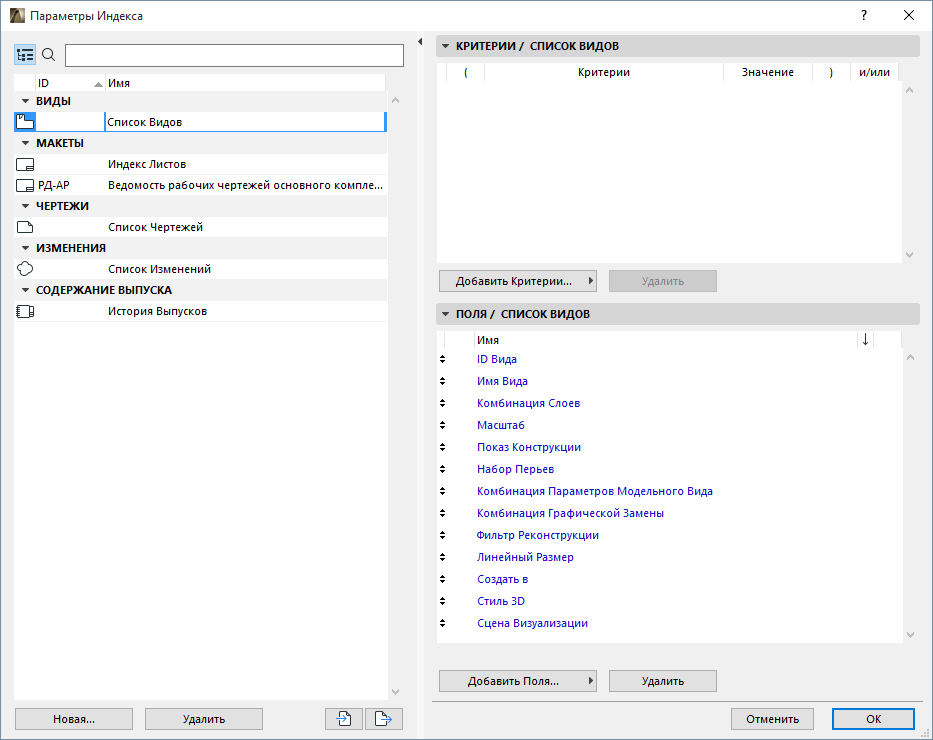Image resolution: width=933 pixels, height=740 pixels.
Task: Open the Добавить Поля dropdown
Action: coord(517,681)
